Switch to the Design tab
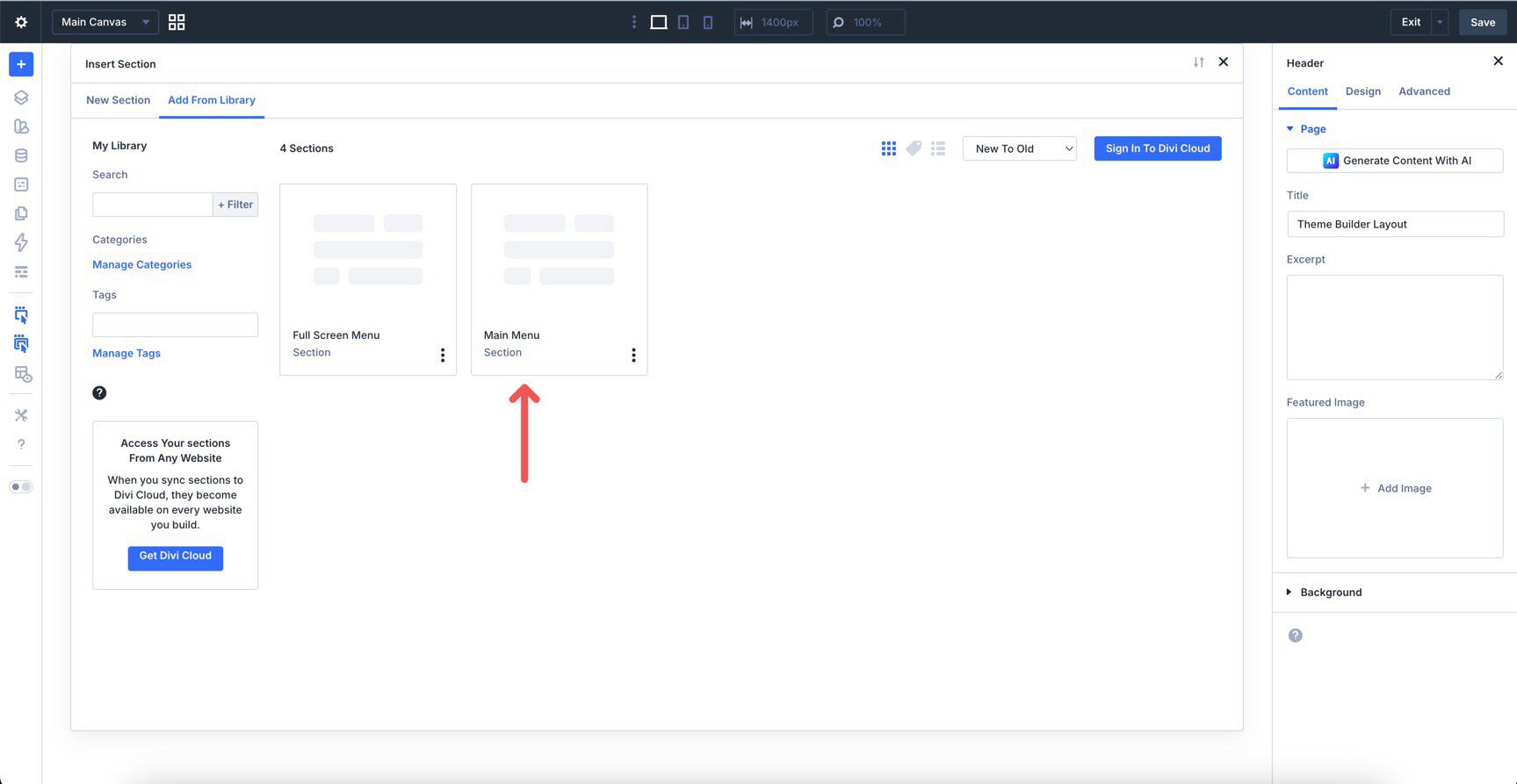The height and width of the screenshot is (784, 1517). coord(1363,91)
